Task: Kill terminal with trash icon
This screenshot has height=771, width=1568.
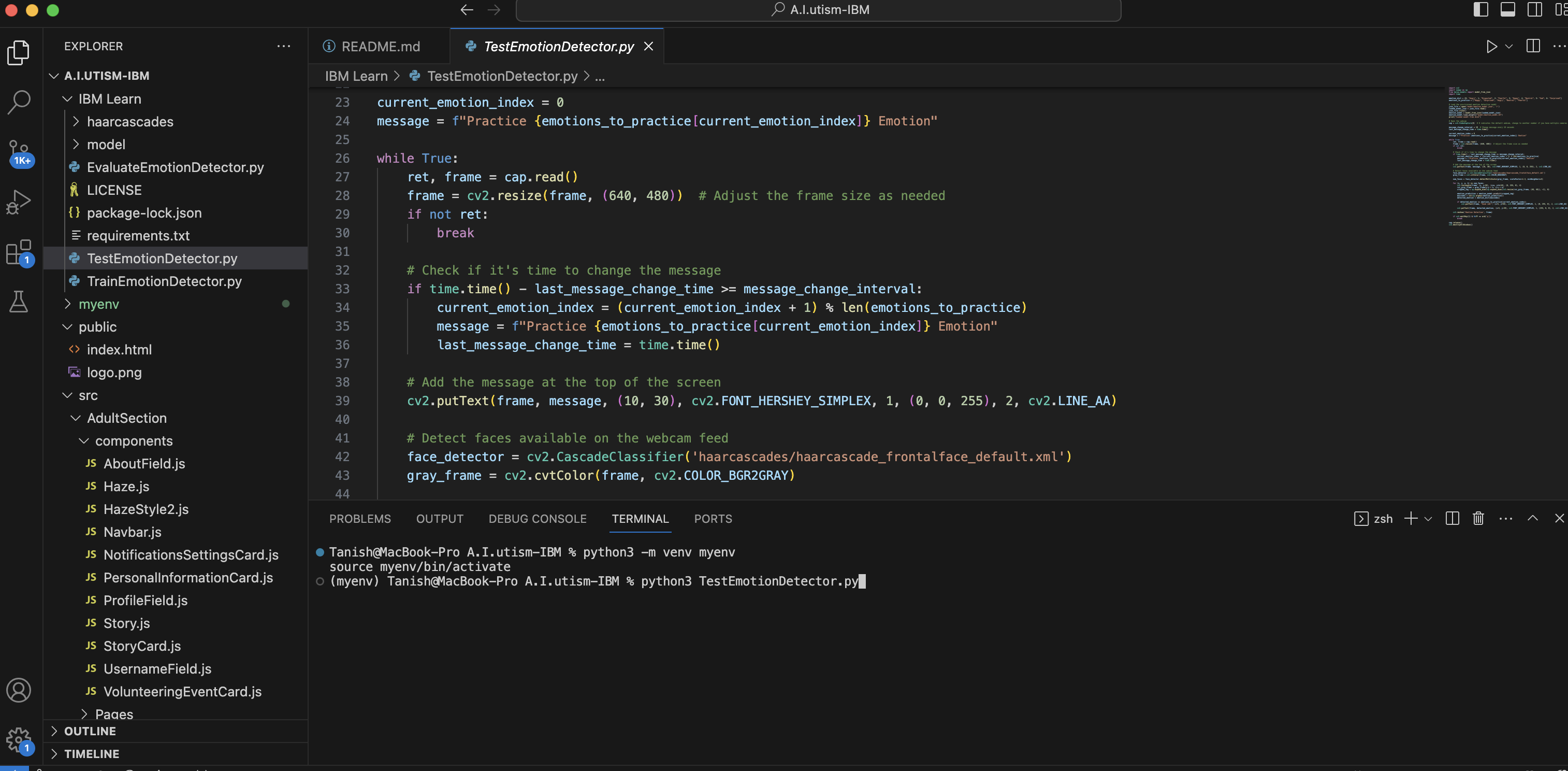Action: pyautogui.click(x=1478, y=518)
